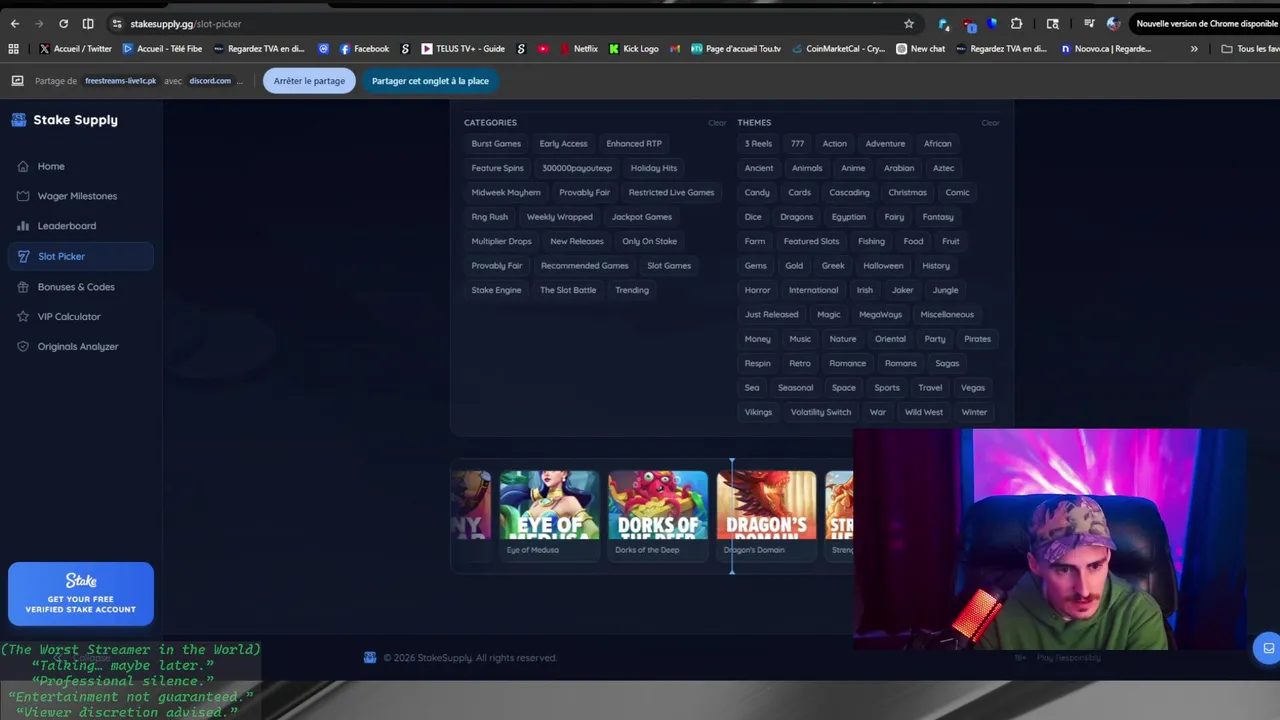Select Trending category chip
Image resolution: width=1280 pixels, height=720 pixels.
point(632,290)
